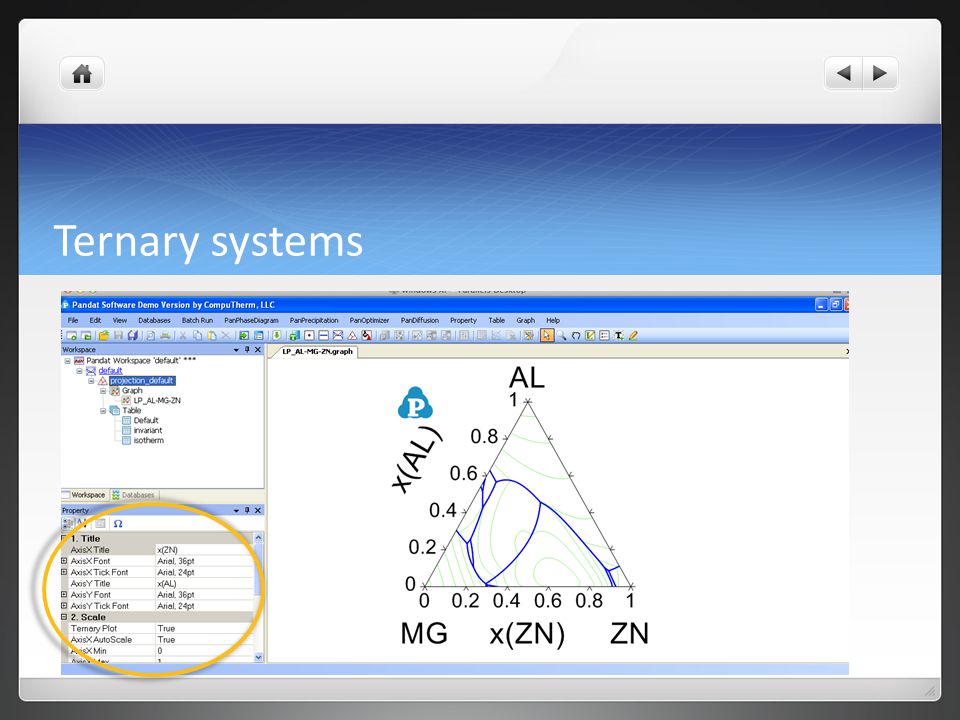Open the PanOptimizer menu
The width and height of the screenshot is (960, 720).
coord(369,320)
